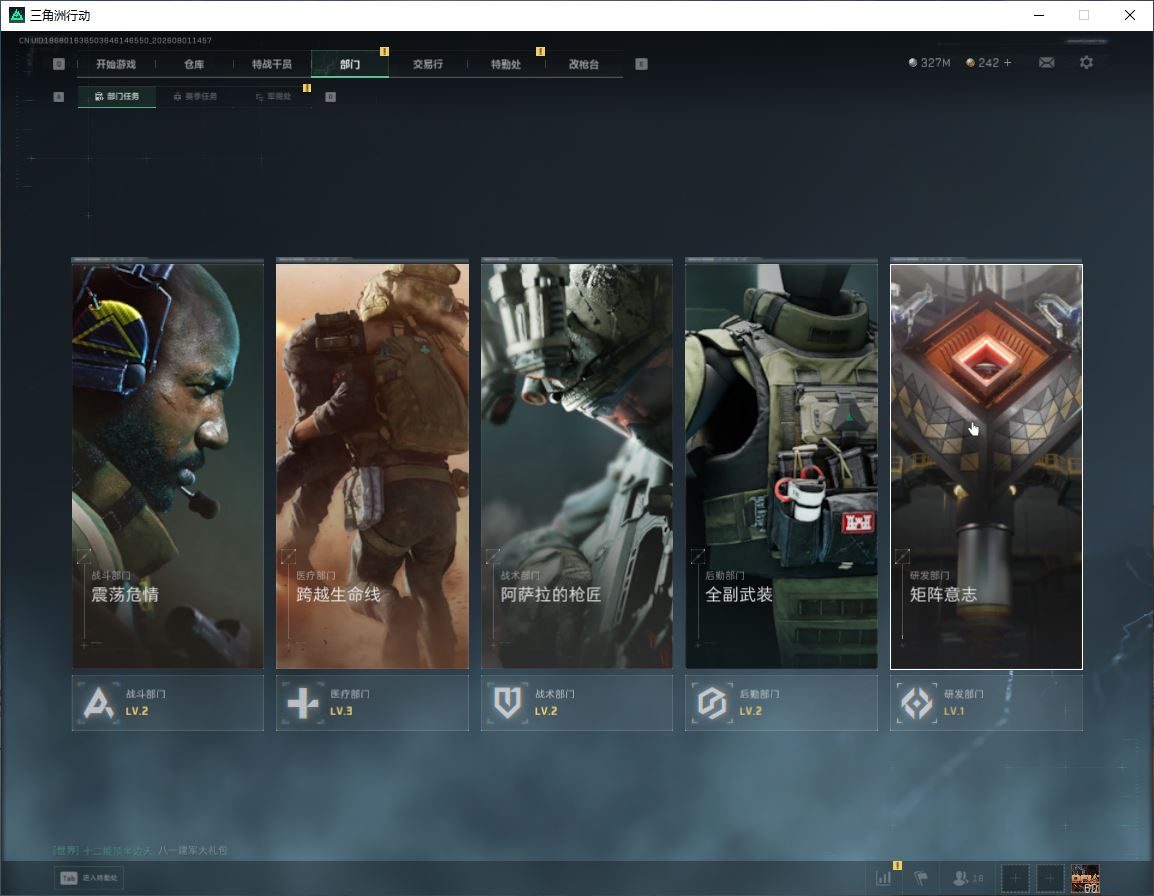Select the 部门 tab
This screenshot has width=1154, height=896.
coord(350,64)
